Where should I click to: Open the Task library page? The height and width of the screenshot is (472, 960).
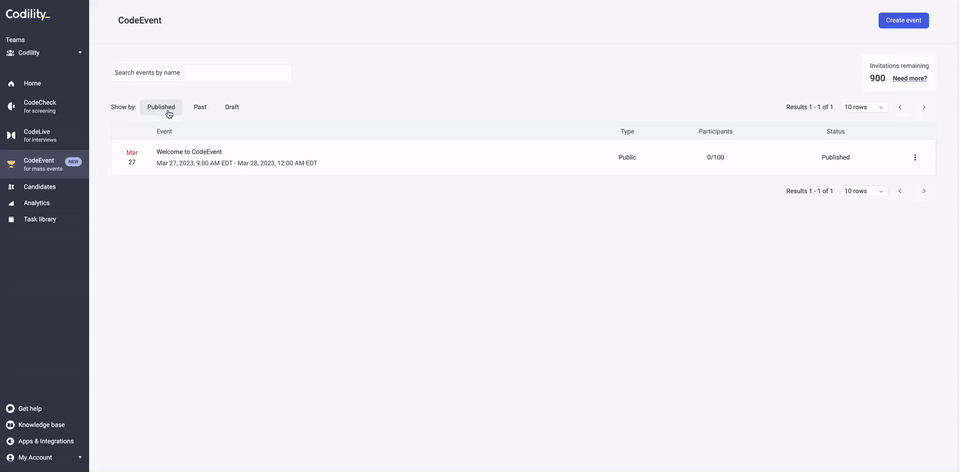(40, 219)
